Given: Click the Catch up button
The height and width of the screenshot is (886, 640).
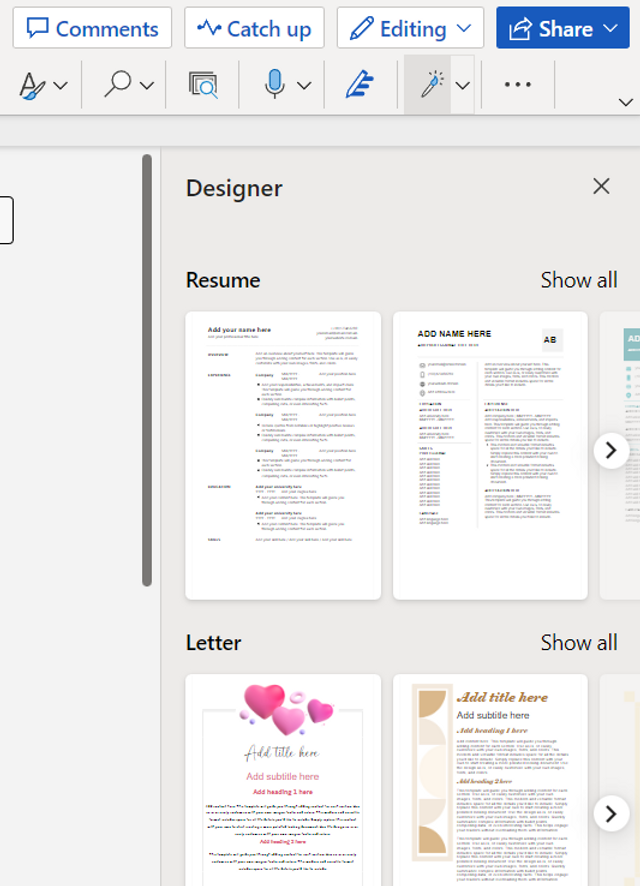Looking at the screenshot, I should (254, 28).
